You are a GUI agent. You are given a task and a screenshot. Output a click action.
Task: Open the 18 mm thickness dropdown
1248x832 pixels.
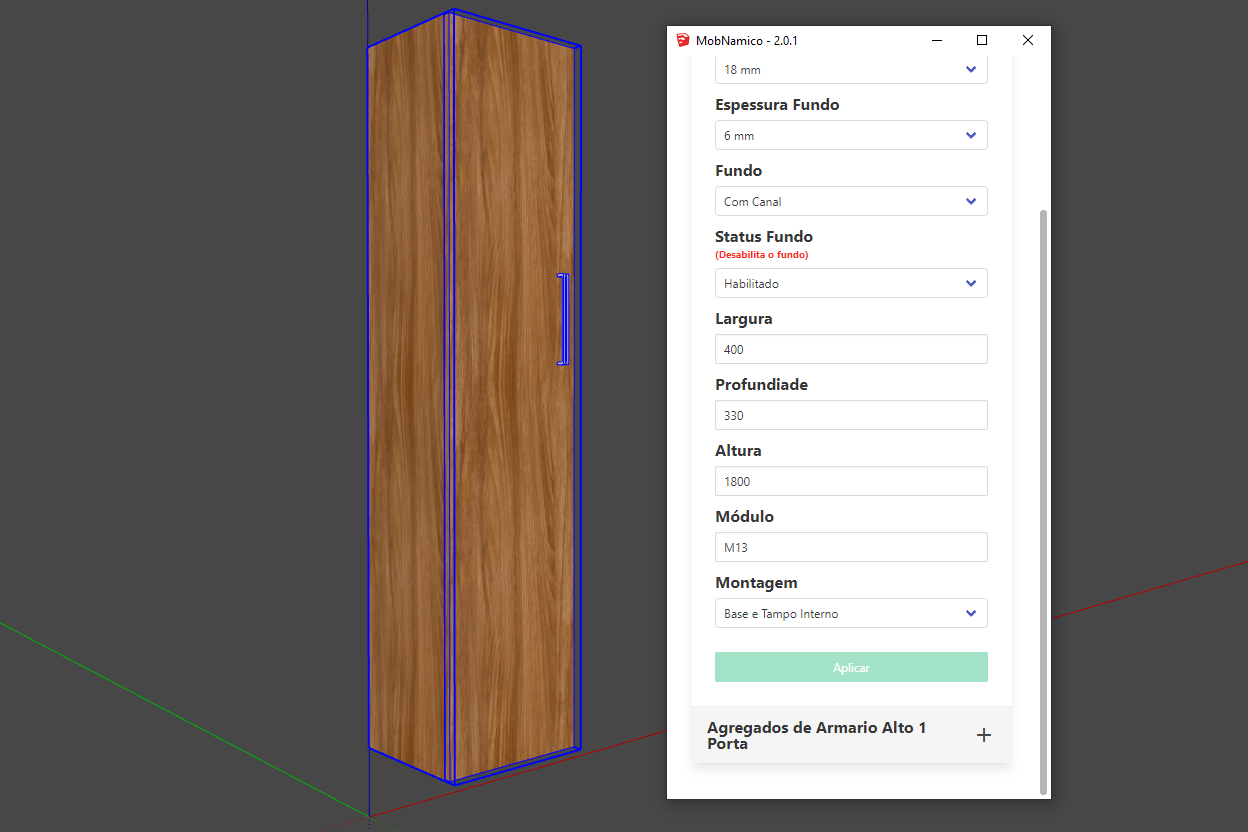pyautogui.click(x=851, y=70)
